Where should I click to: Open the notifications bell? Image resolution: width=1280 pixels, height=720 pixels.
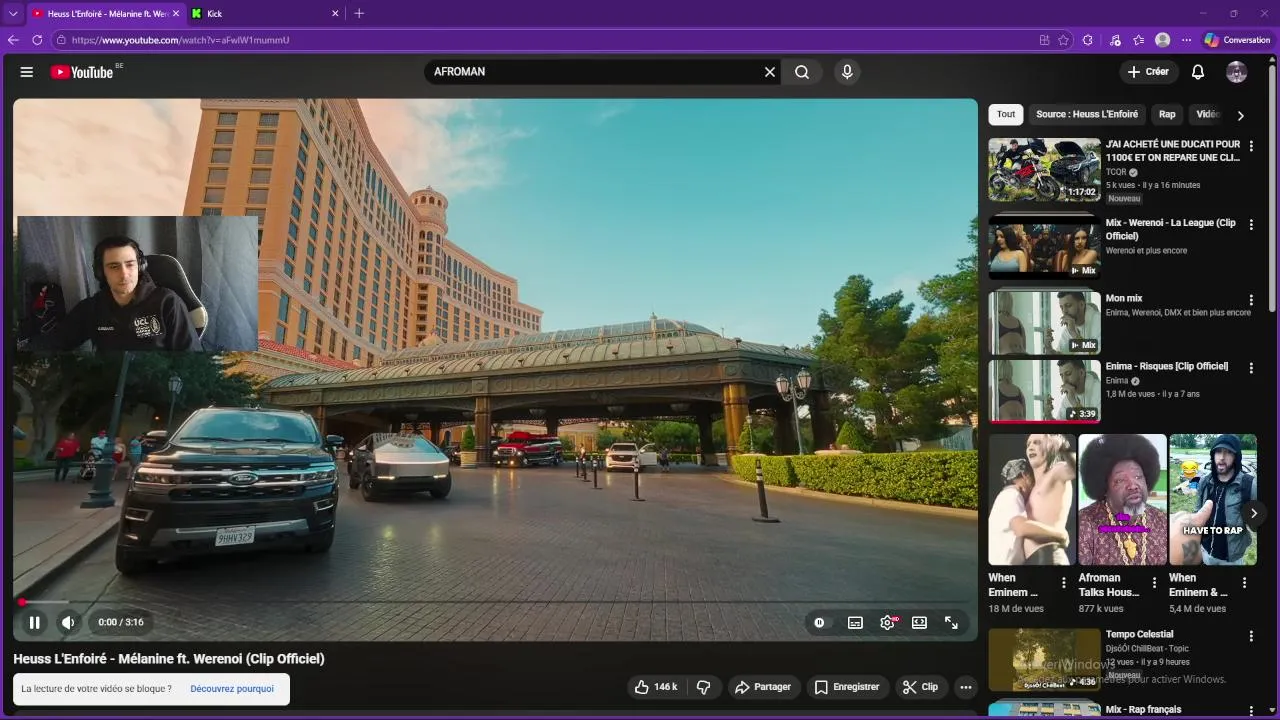[1198, 72]
